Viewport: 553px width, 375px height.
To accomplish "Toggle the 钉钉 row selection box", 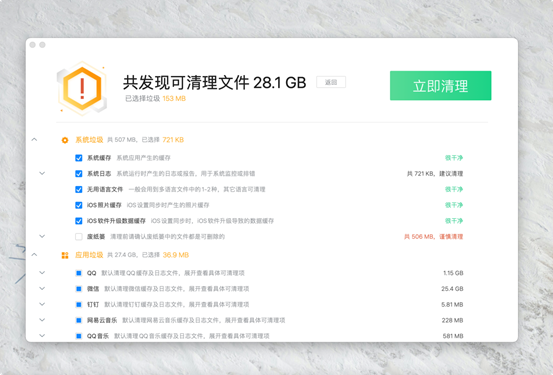I will 79,304.
